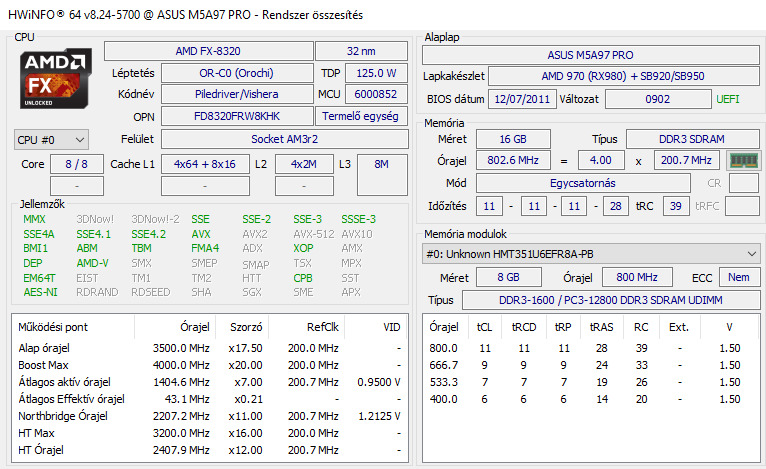The height and width of the screenshot is (469, 766).
Task: Select the Northbridge Órajel row
Action: point(210,415)
